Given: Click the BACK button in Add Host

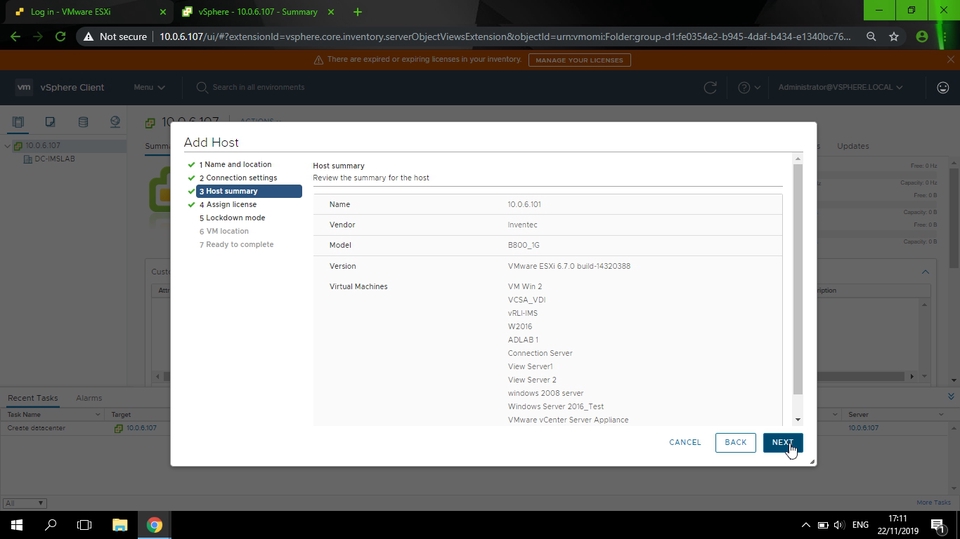Looking at the screenshot, I should (x=735, y=442).
